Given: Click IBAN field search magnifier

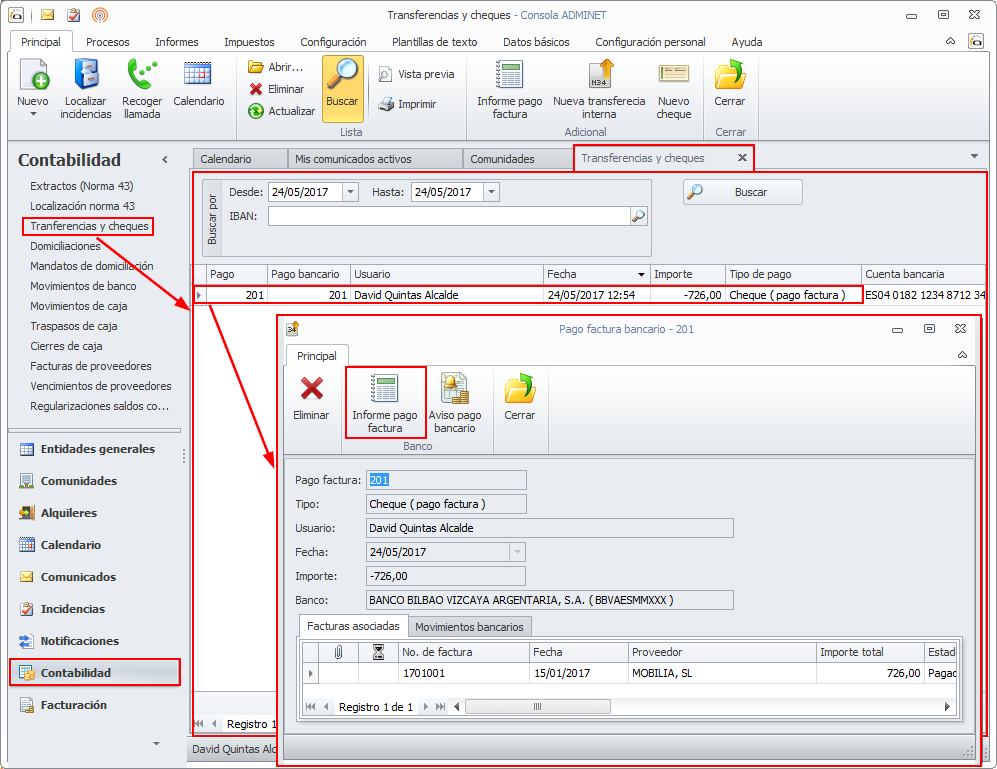Looking at the screenshot, I should 638,216.
